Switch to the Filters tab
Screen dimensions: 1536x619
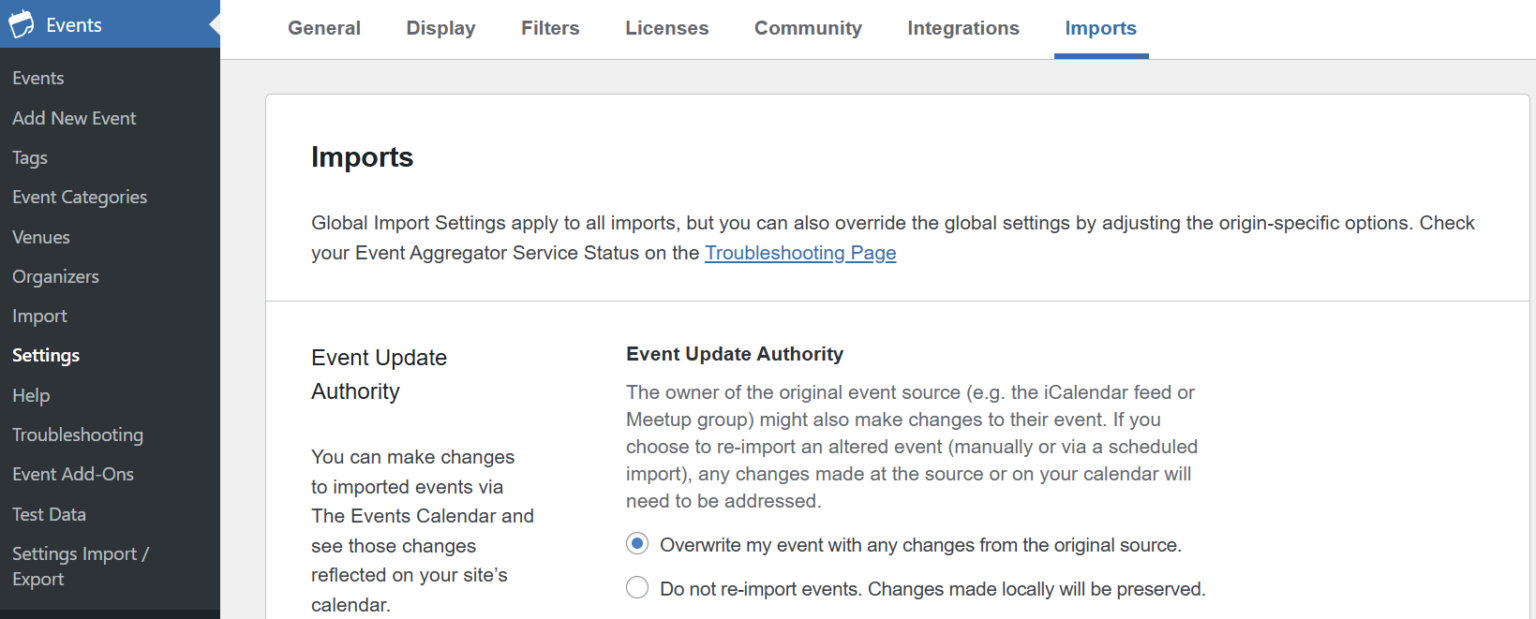[x=549, y=28]
